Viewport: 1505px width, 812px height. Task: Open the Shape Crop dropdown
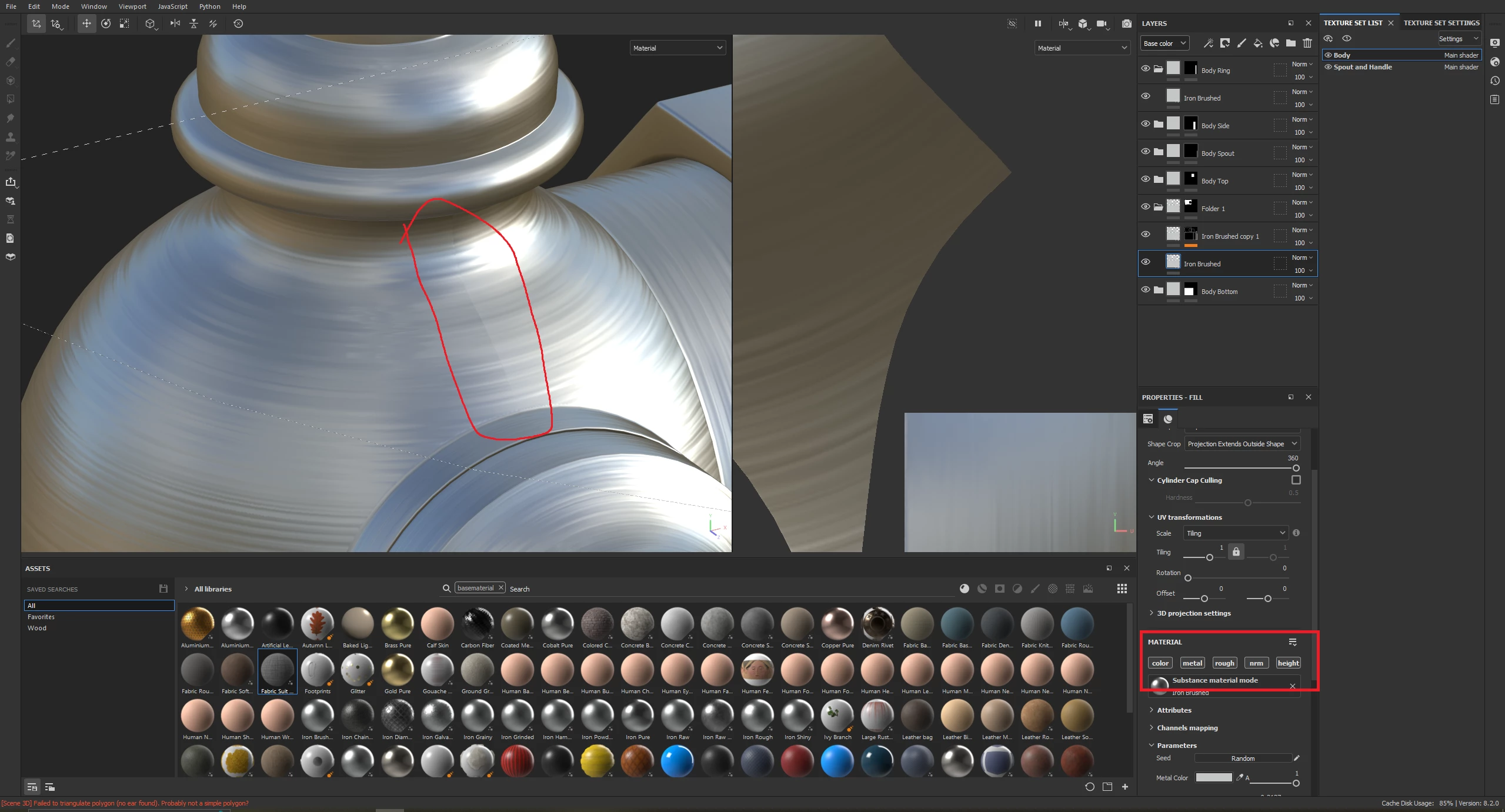[1242, 444]
